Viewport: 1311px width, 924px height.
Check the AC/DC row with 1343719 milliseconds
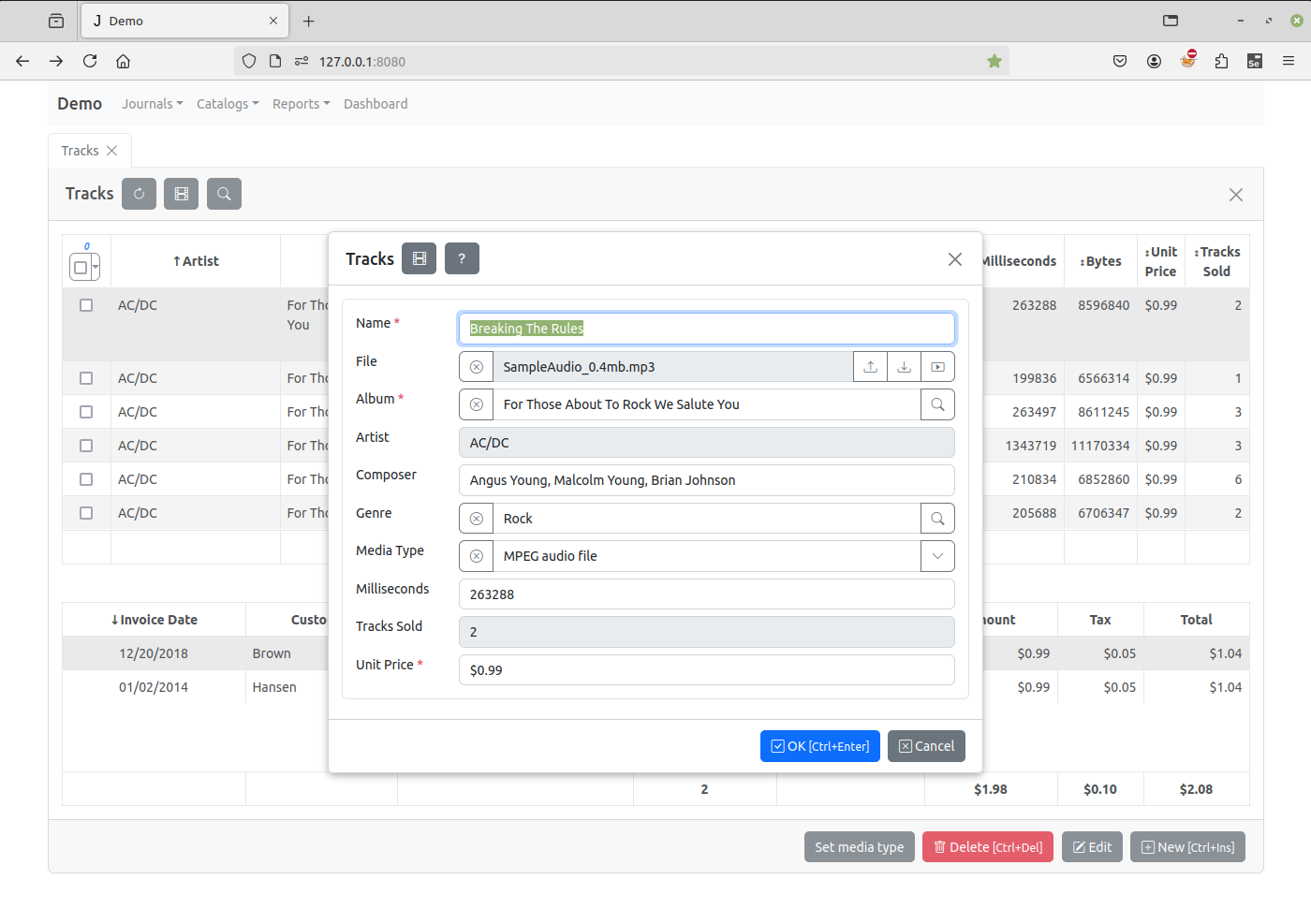point(86,446)
